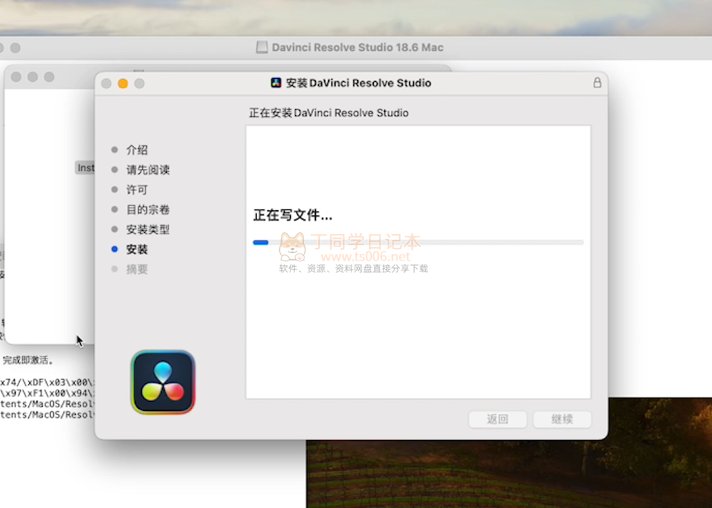Click the installation progress bar
Screen dimensions: 712x508
pos(418,242)
